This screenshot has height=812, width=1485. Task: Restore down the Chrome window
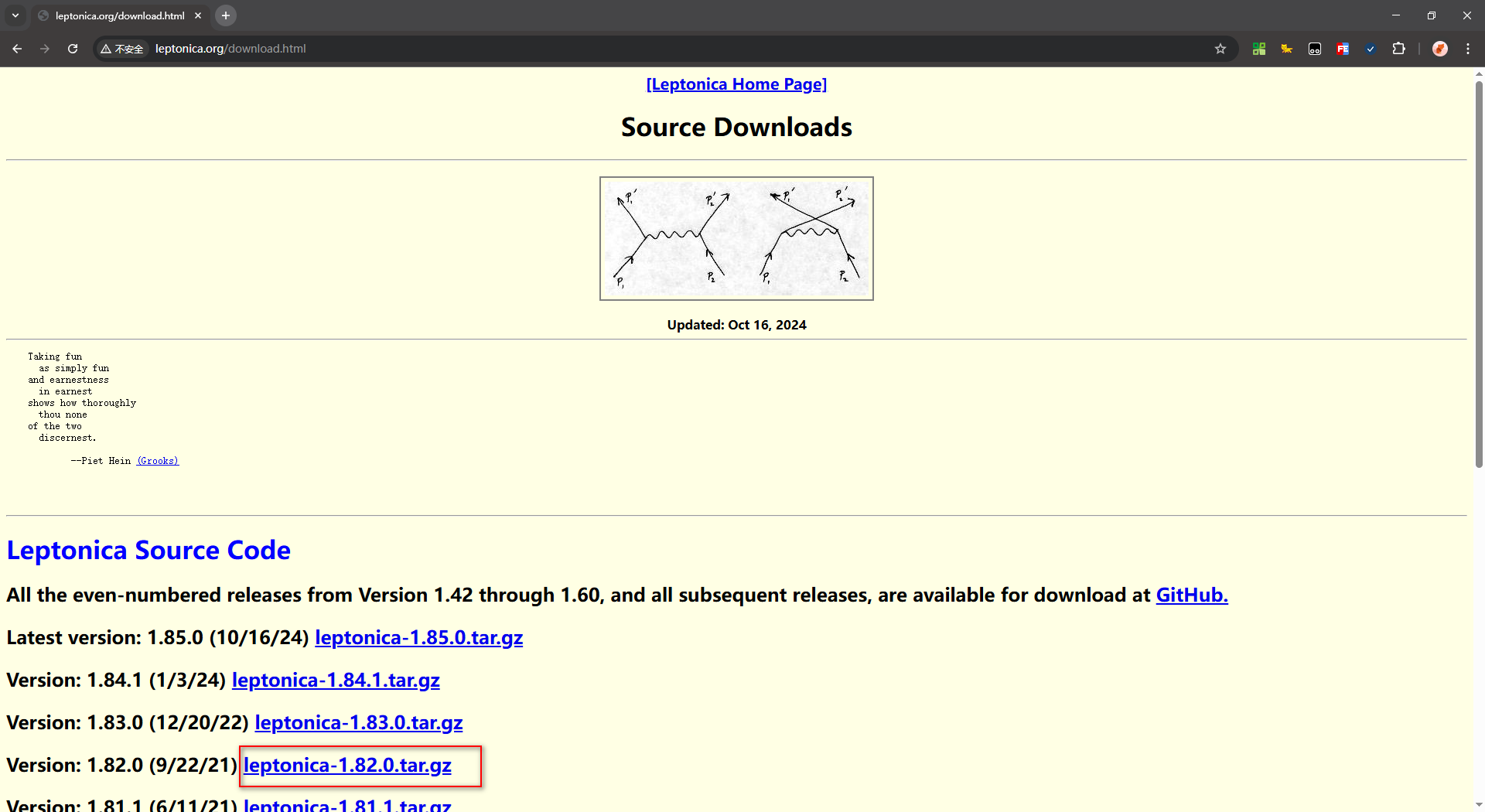click(x=1432, y=15)
